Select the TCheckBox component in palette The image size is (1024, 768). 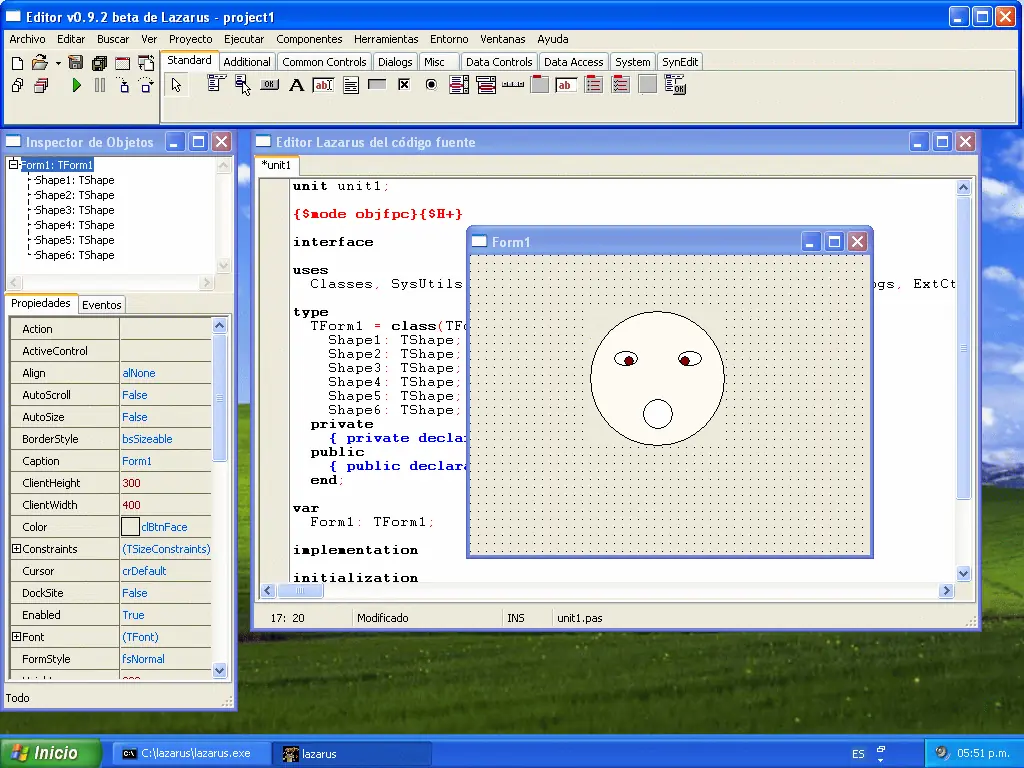pyautogui.click(x=404, y=85)
